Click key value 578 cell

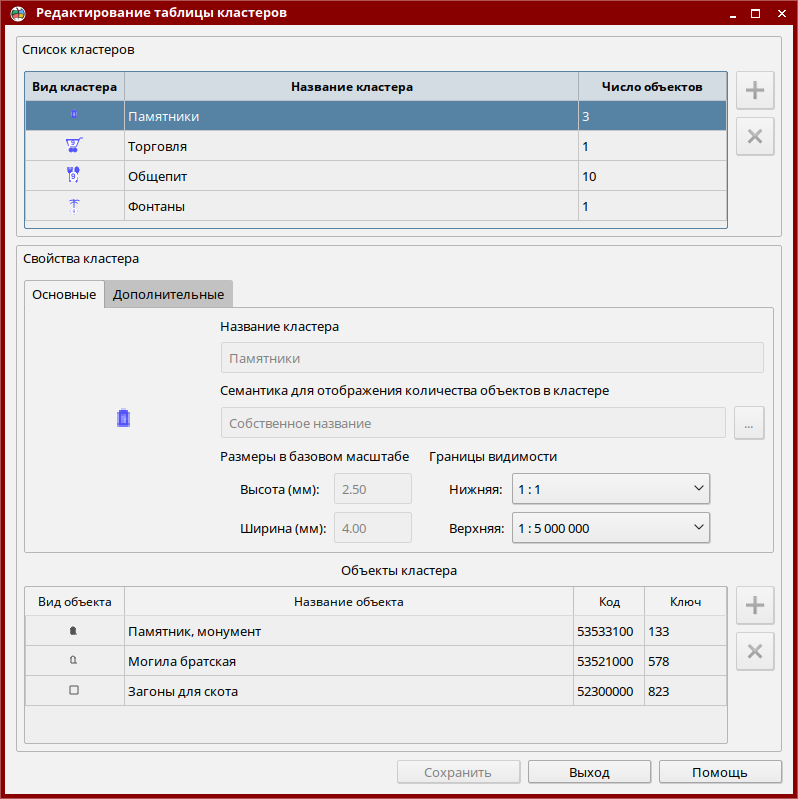685,661
